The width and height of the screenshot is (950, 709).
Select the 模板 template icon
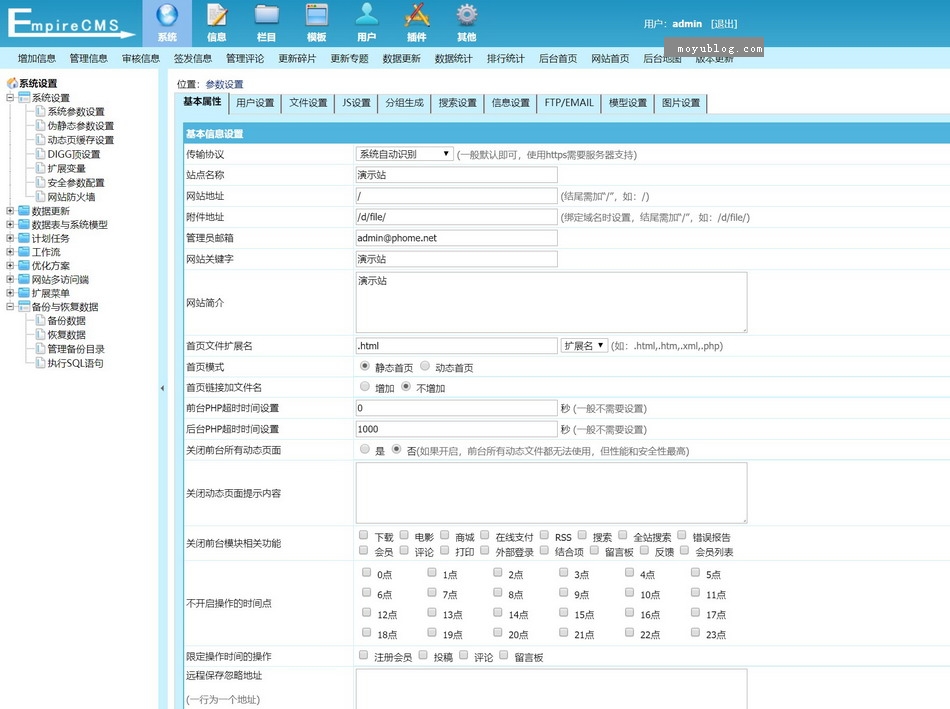tap(316, 16)
